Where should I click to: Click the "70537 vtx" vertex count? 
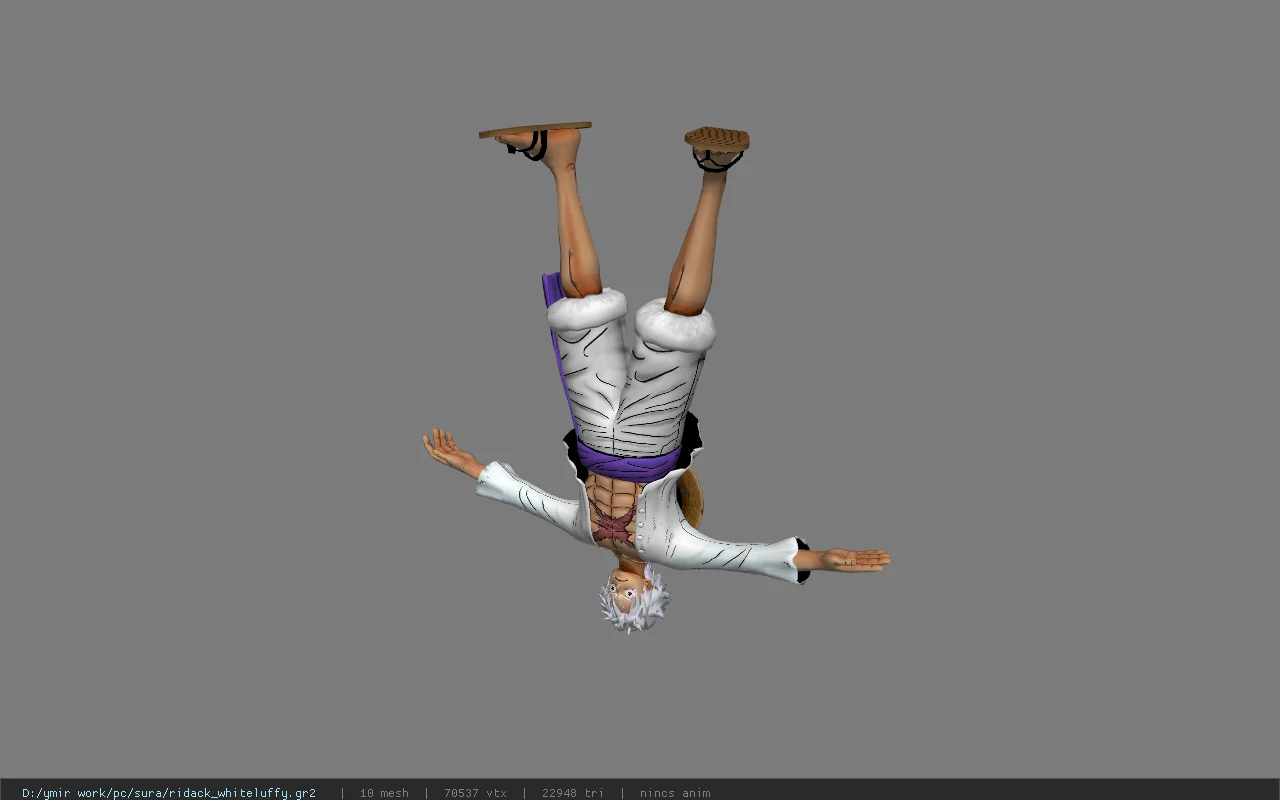point(475,793)
